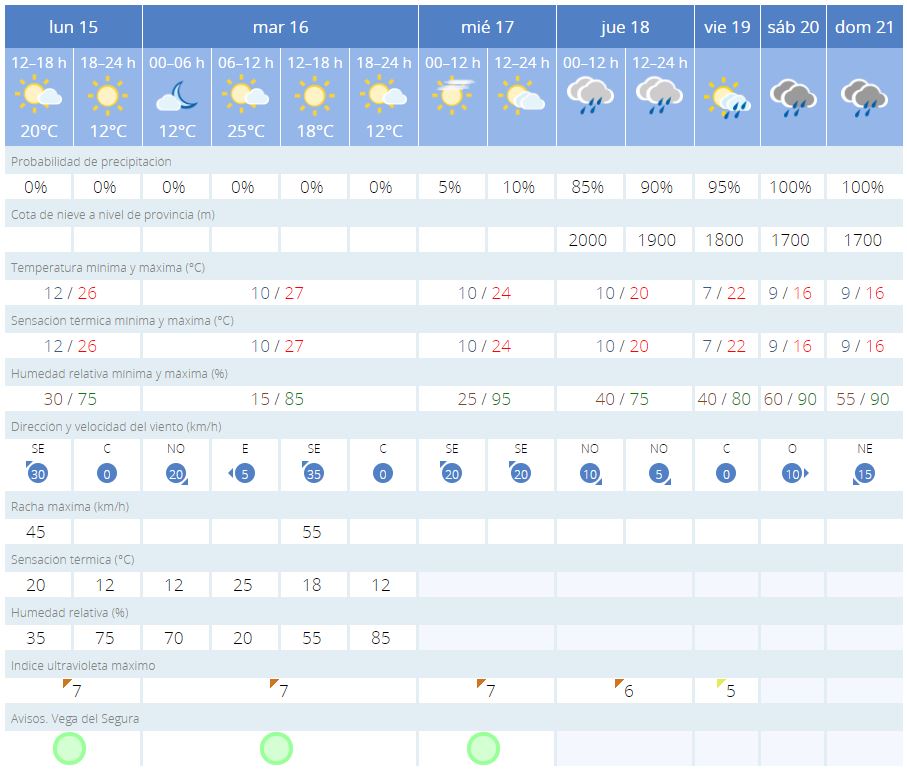Image resolution: width=907 pixels, height=771 pixels.
Task: Click the 55 km/h maximum gust value
Action: 312,532
